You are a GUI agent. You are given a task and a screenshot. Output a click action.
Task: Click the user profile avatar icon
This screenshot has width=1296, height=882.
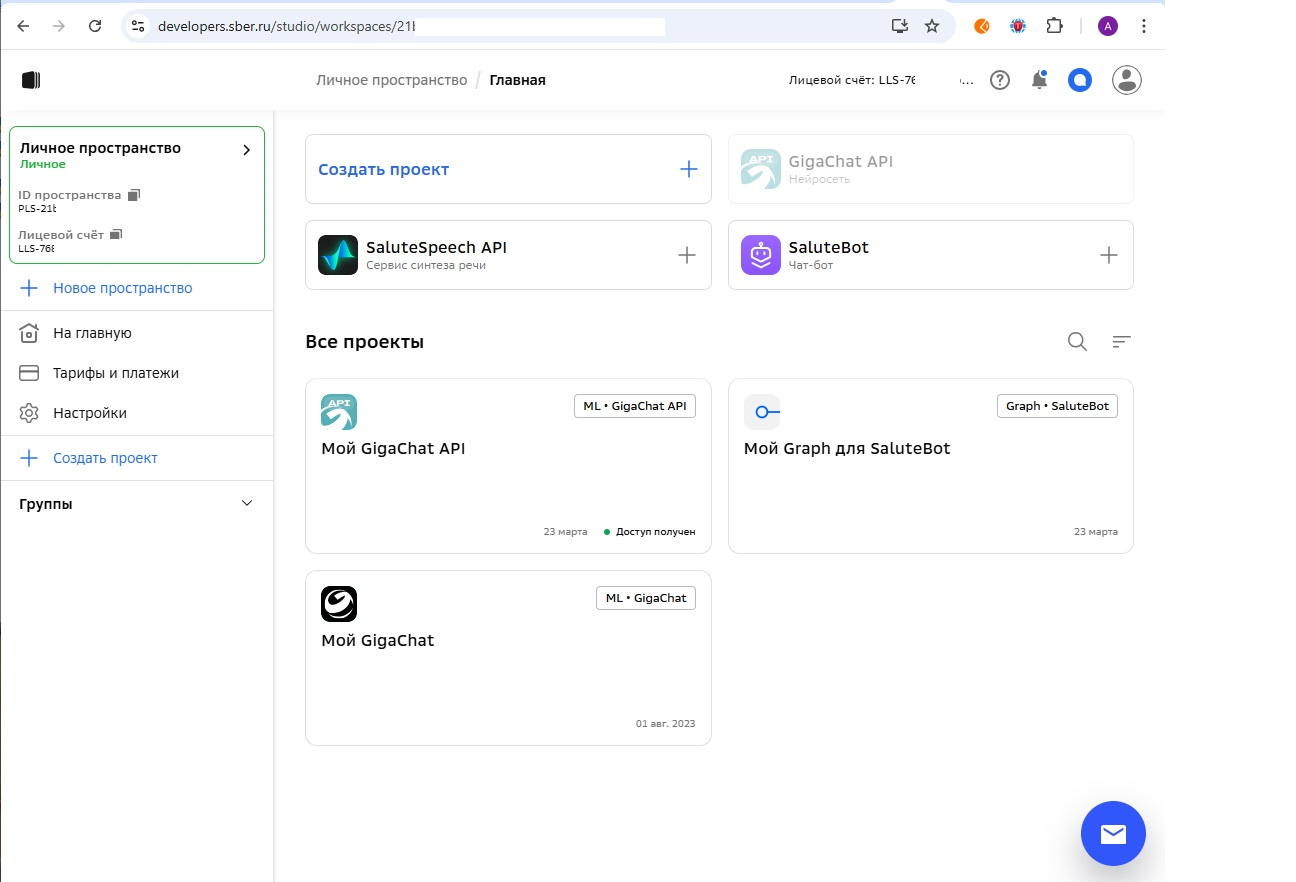click(1127, 80)
